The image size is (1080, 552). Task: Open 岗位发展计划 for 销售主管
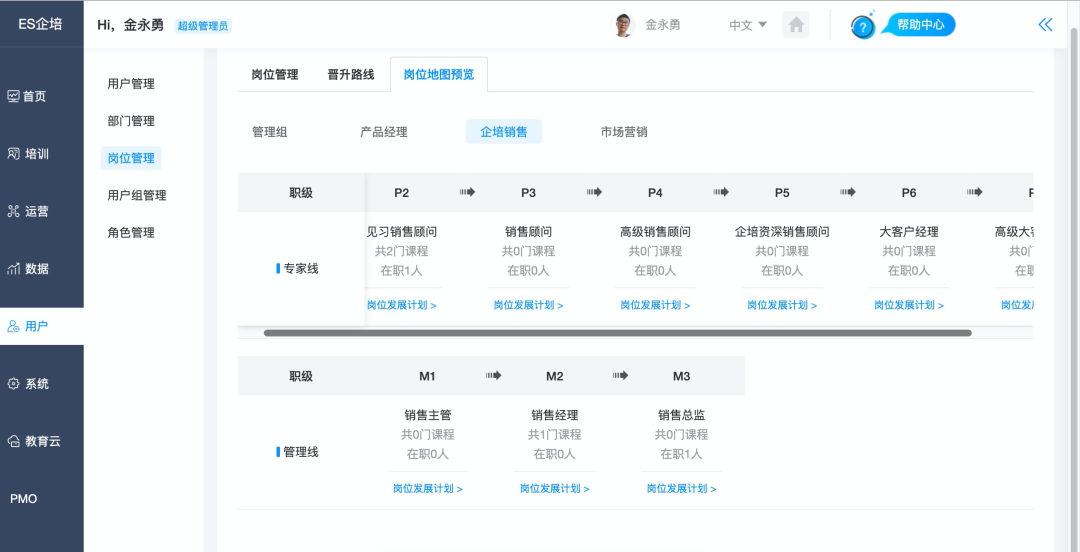428,489
